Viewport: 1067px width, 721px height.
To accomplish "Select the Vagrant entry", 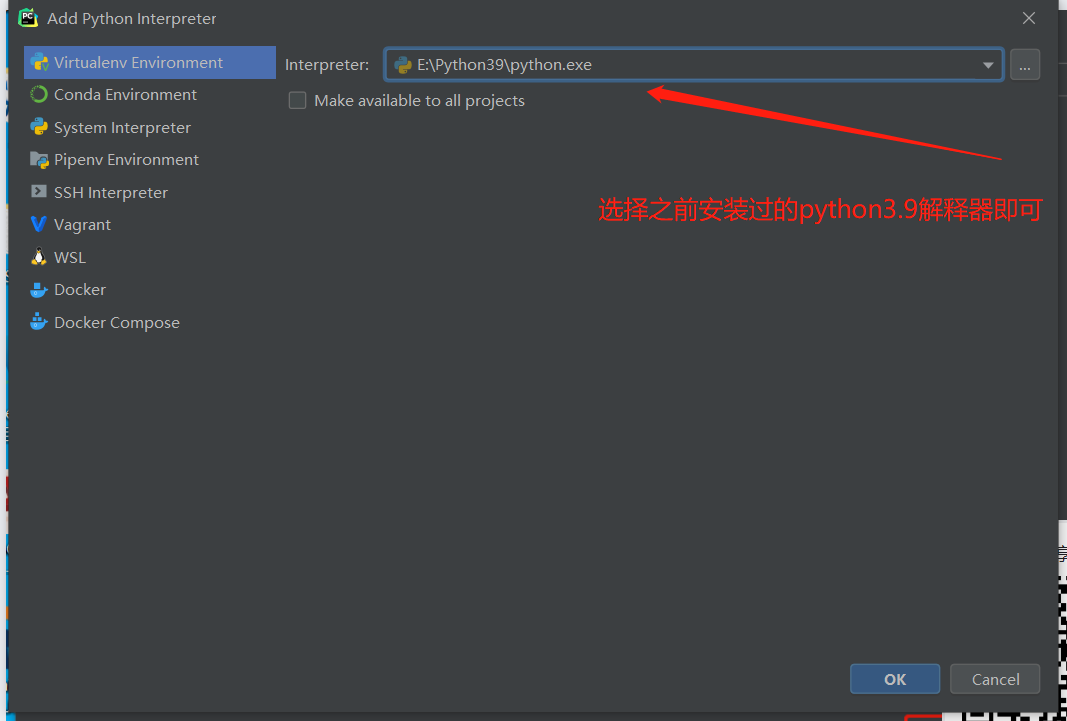I will [x=150, y=224].
